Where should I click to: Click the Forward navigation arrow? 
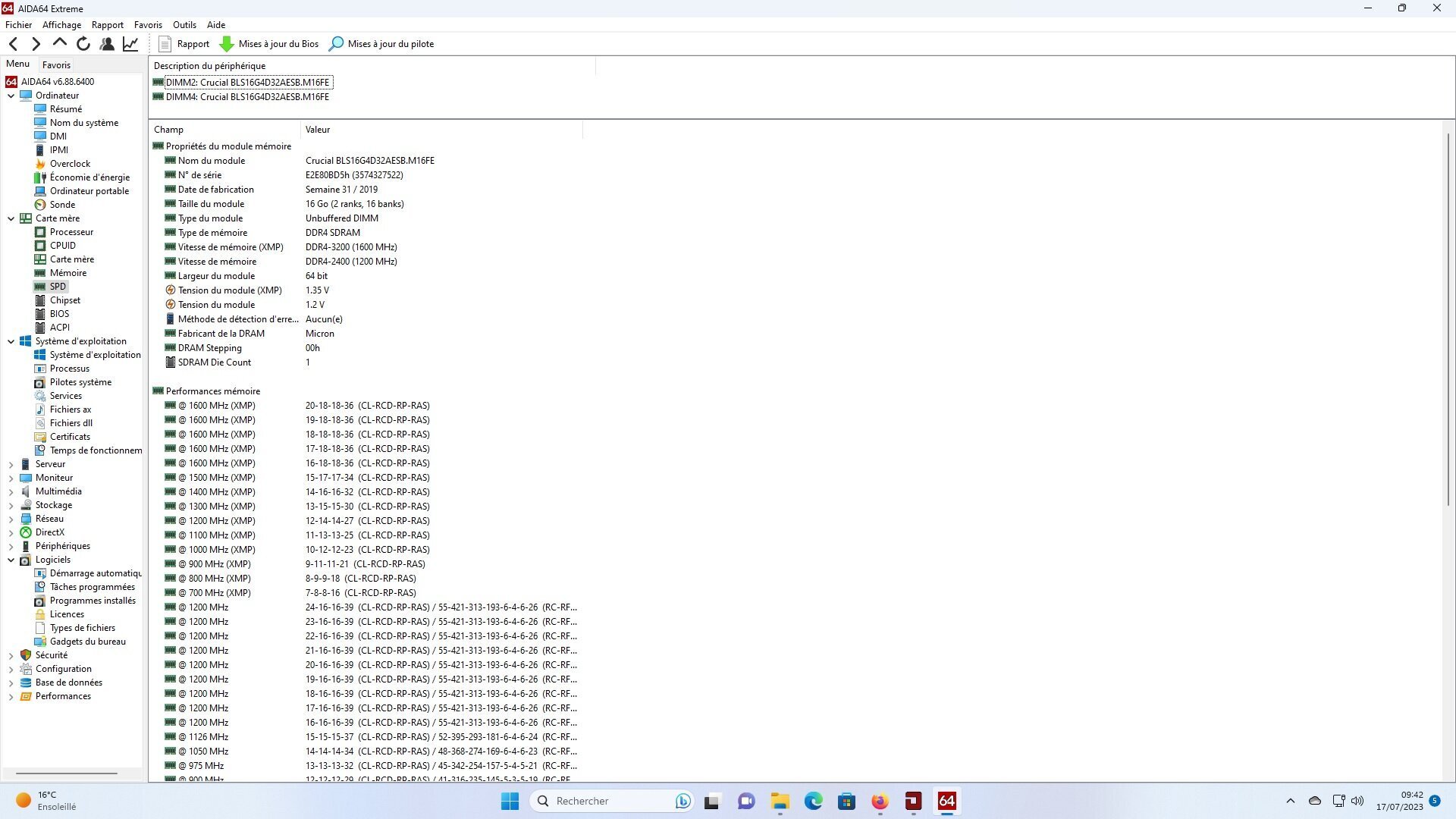pos(36,44)
